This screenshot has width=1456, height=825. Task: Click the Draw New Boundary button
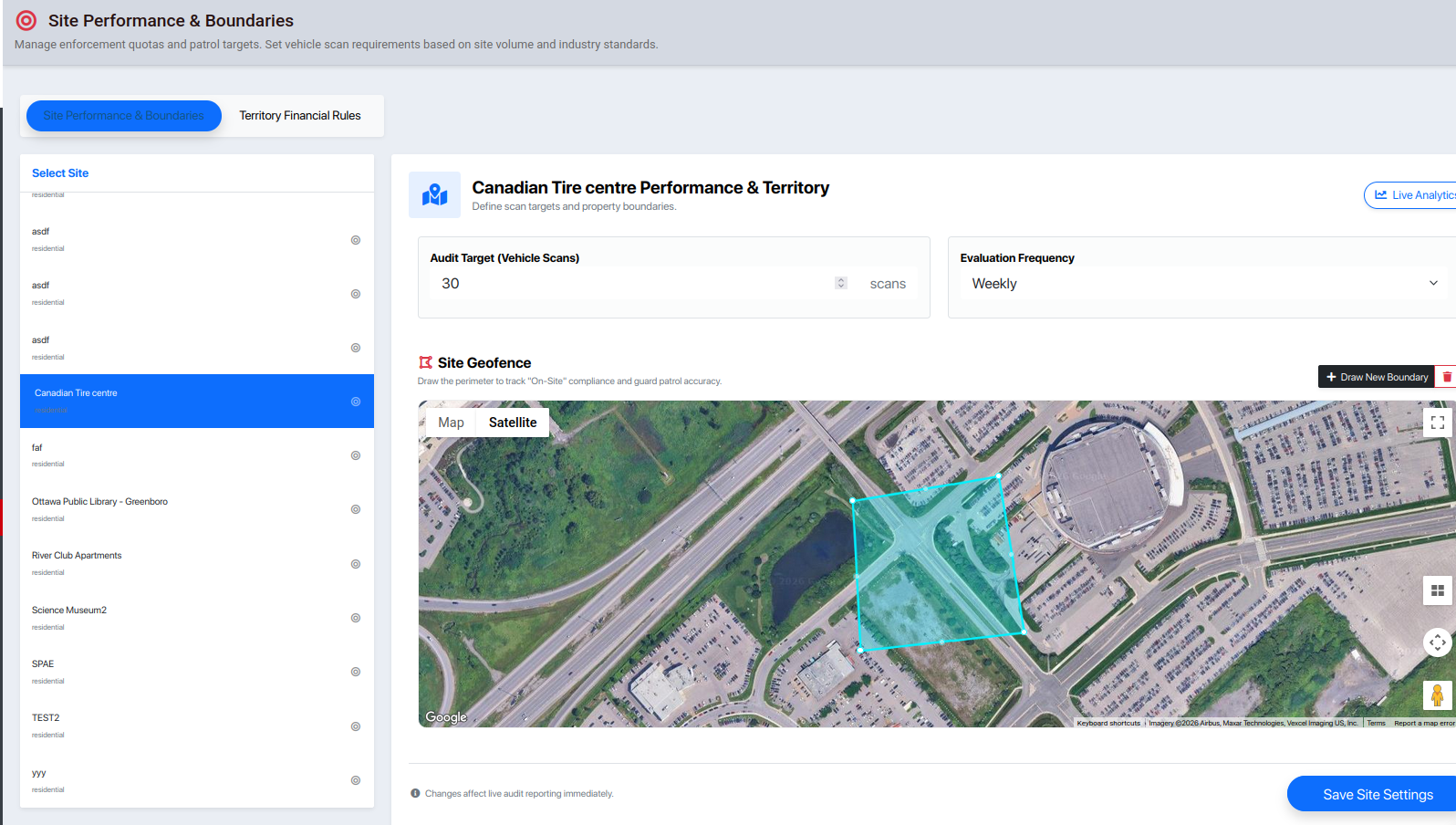[x=1376, y=377]
